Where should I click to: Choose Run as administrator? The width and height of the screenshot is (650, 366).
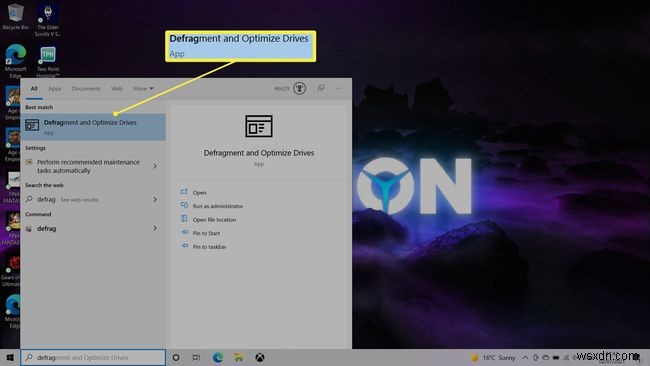[217, 206]
